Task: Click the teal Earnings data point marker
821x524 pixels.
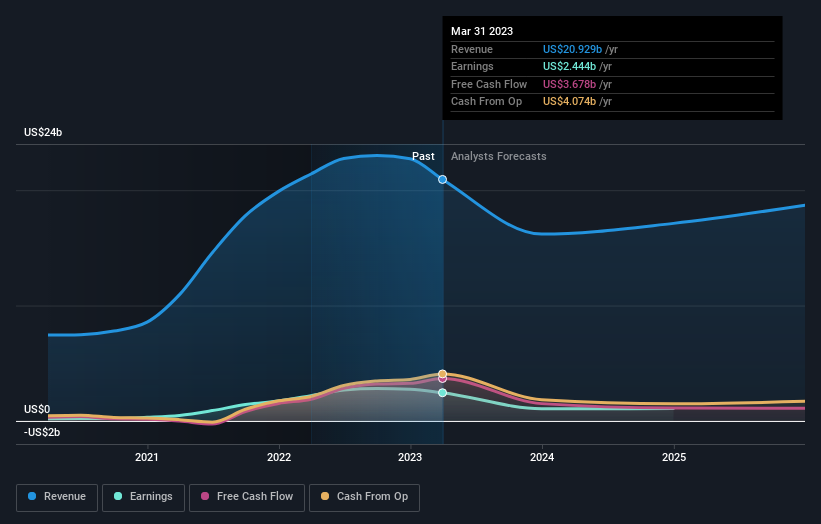Action: (442, 393)
